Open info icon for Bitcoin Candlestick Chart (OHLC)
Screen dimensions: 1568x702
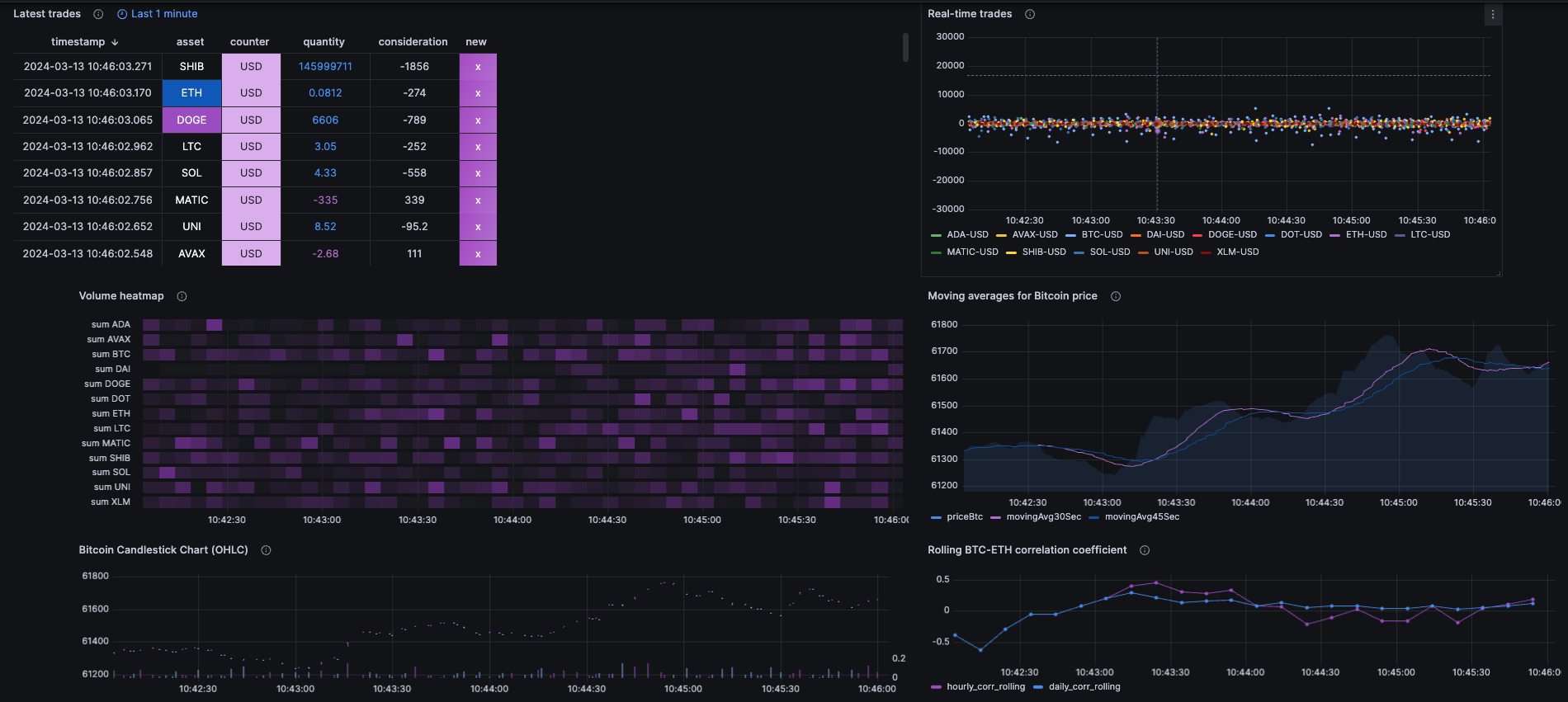tap(266, 550)
